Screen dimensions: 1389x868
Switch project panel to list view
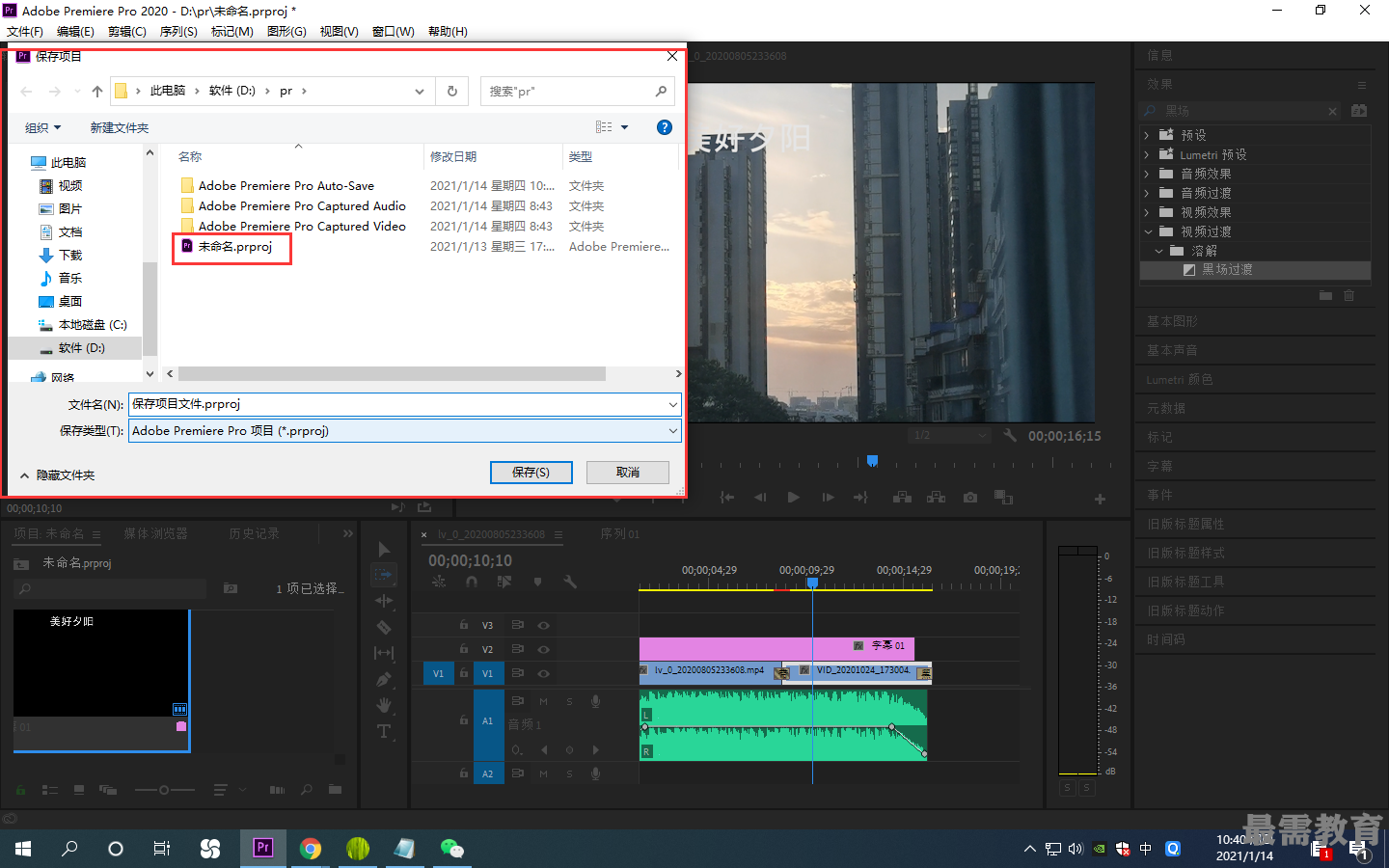(x=50, y=790)
